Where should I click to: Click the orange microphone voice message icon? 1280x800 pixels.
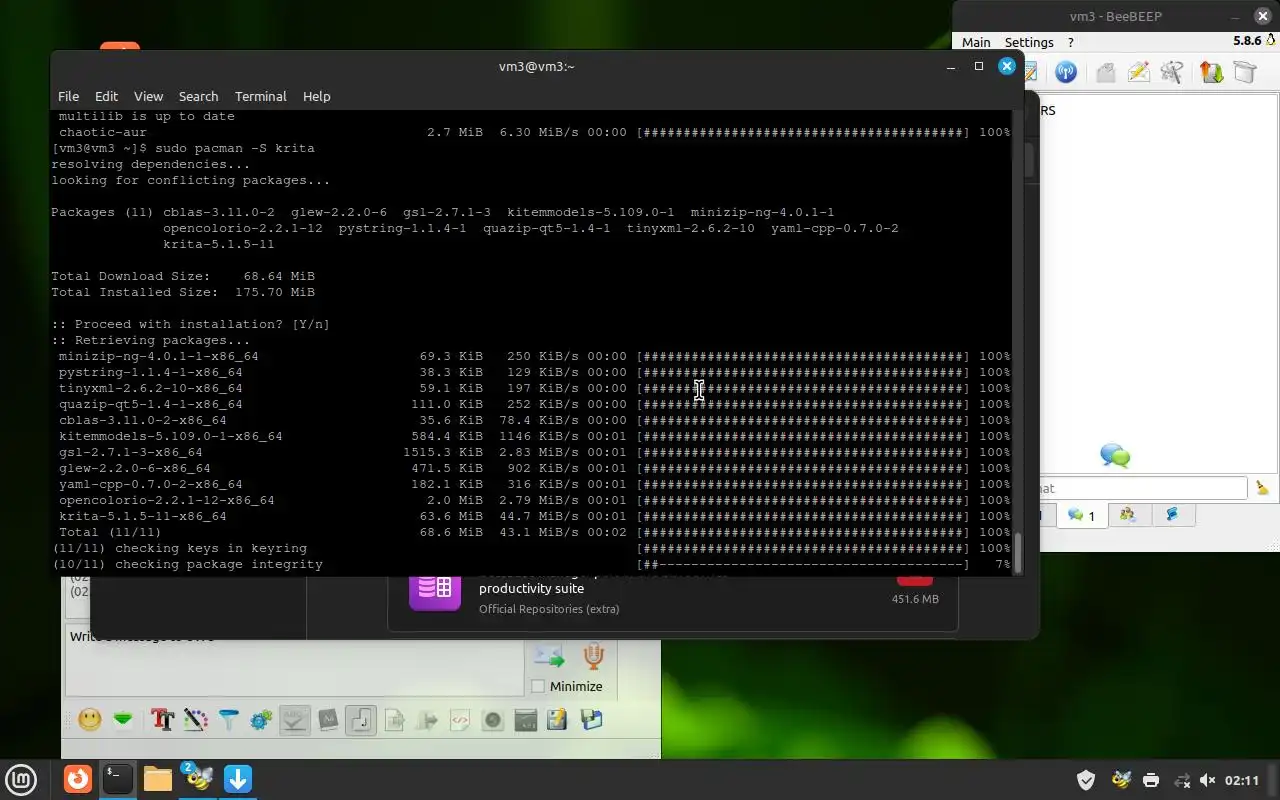point(594,656)
